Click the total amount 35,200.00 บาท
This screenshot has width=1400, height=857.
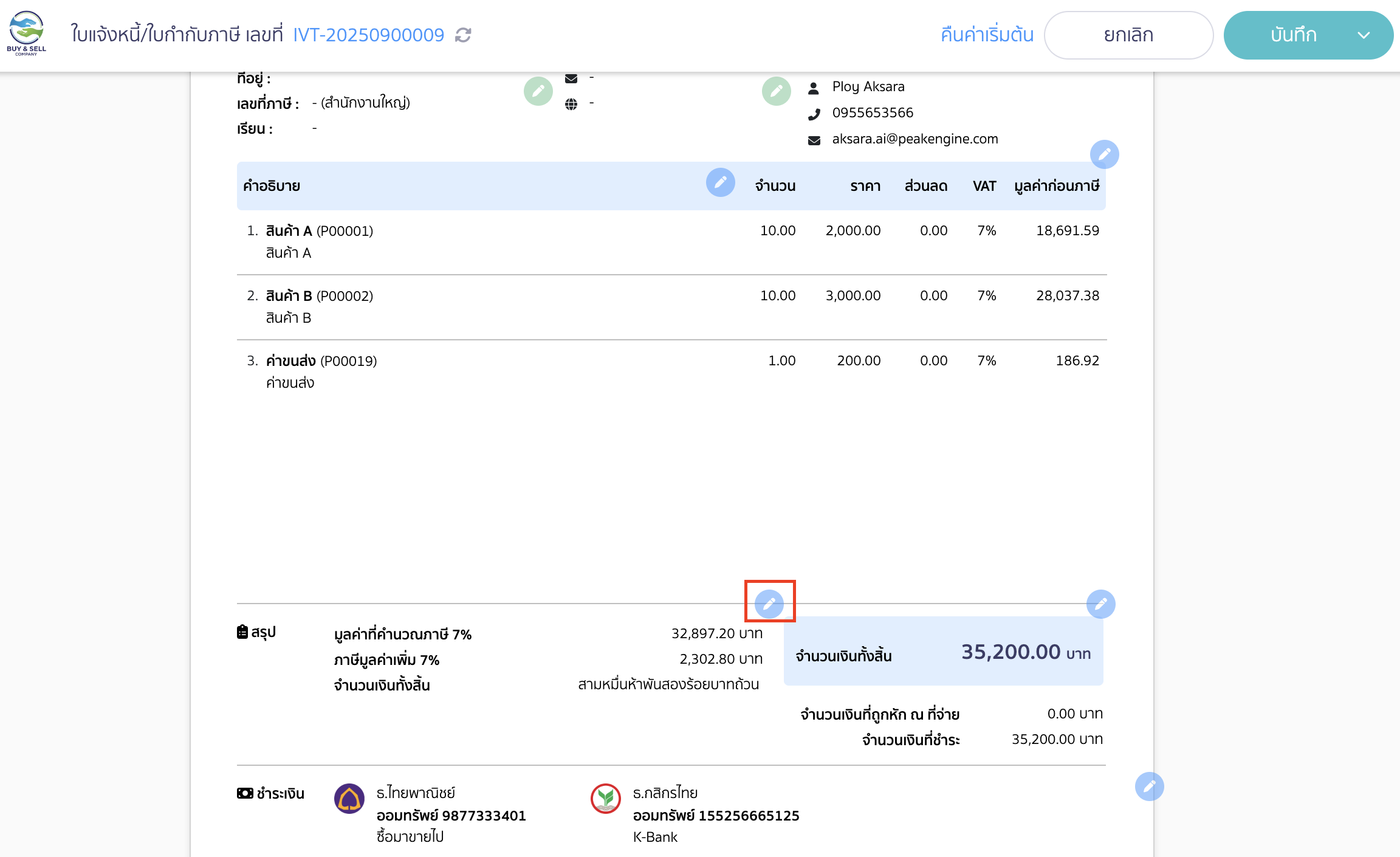1026,652
